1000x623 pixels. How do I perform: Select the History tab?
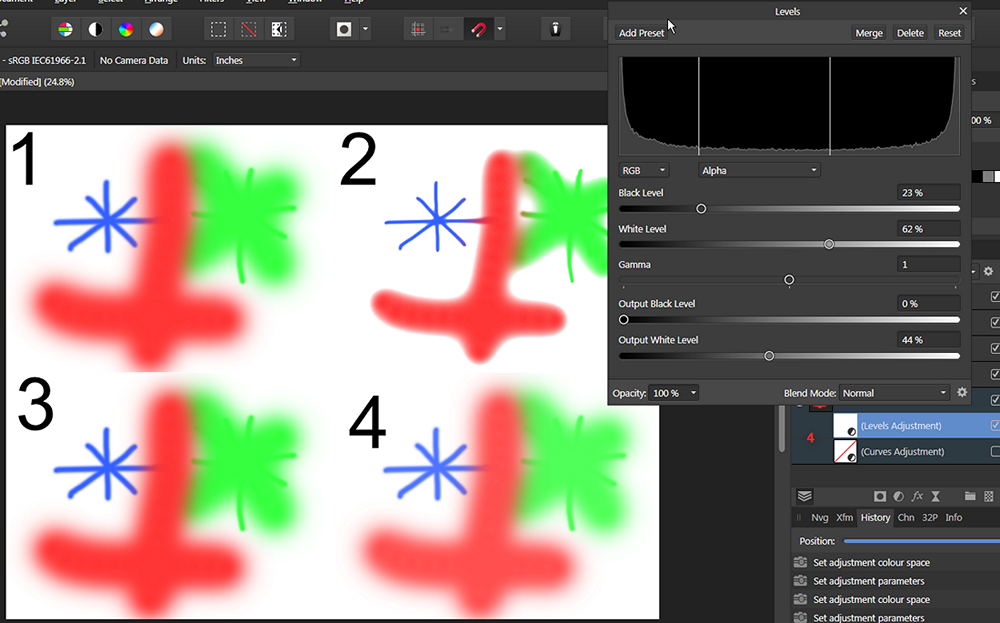[x=875, y=517]
